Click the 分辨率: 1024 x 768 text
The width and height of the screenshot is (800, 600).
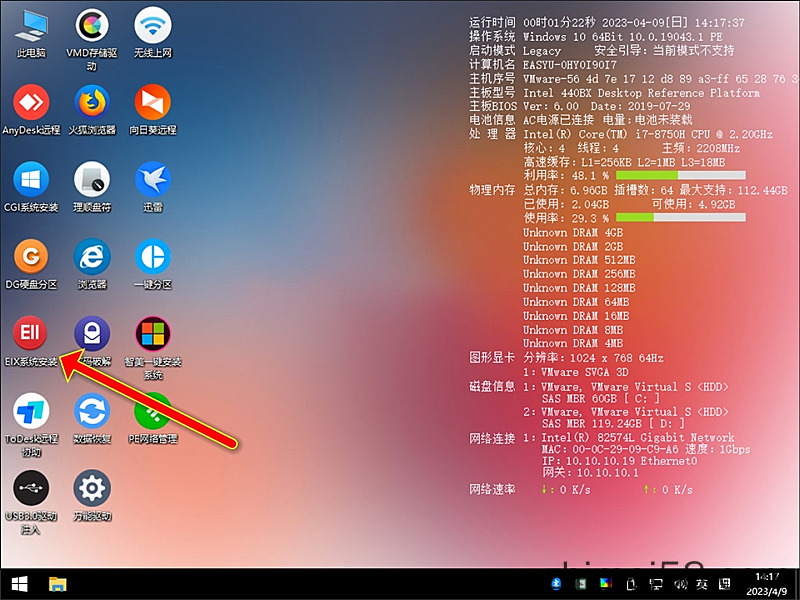coord(593,358)
